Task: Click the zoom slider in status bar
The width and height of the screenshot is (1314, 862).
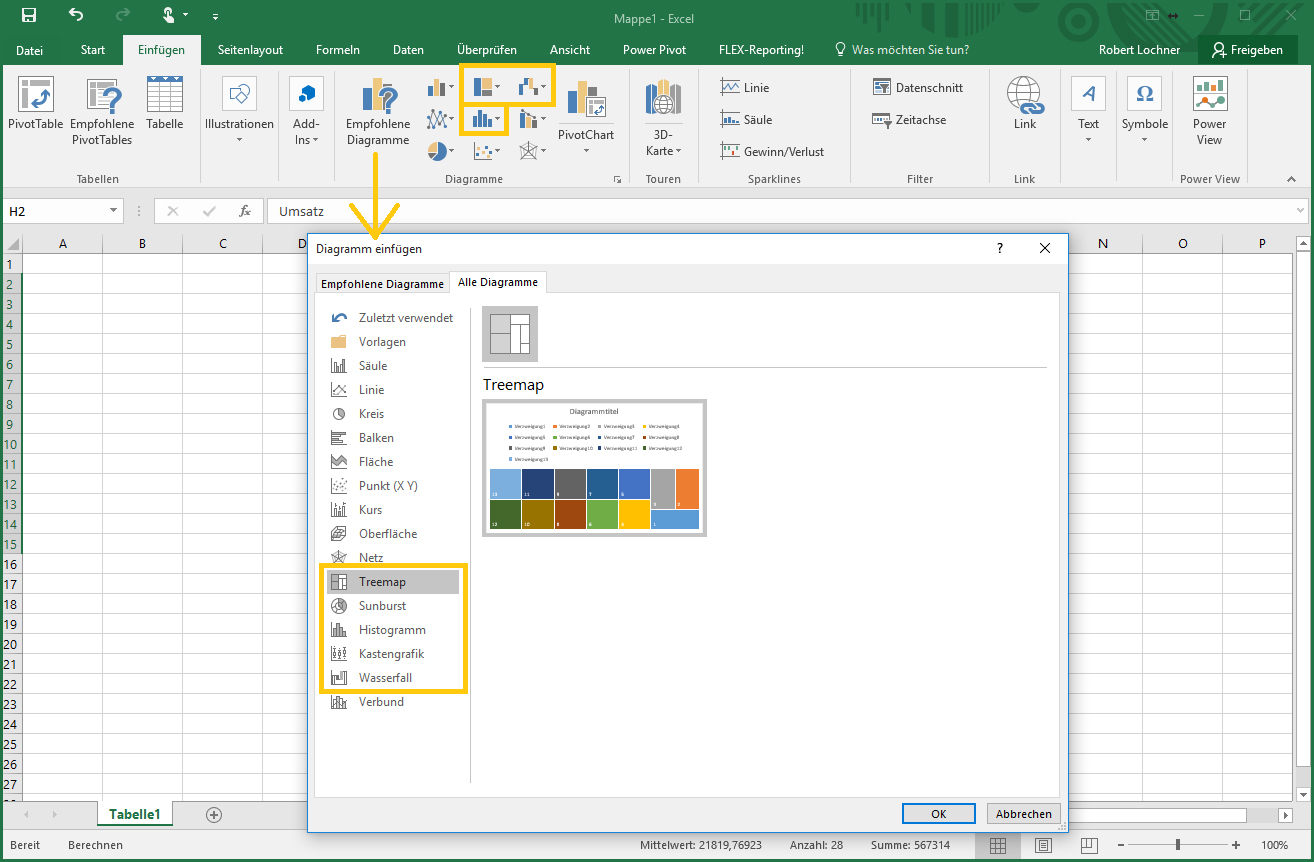Action: (1178, 845)
